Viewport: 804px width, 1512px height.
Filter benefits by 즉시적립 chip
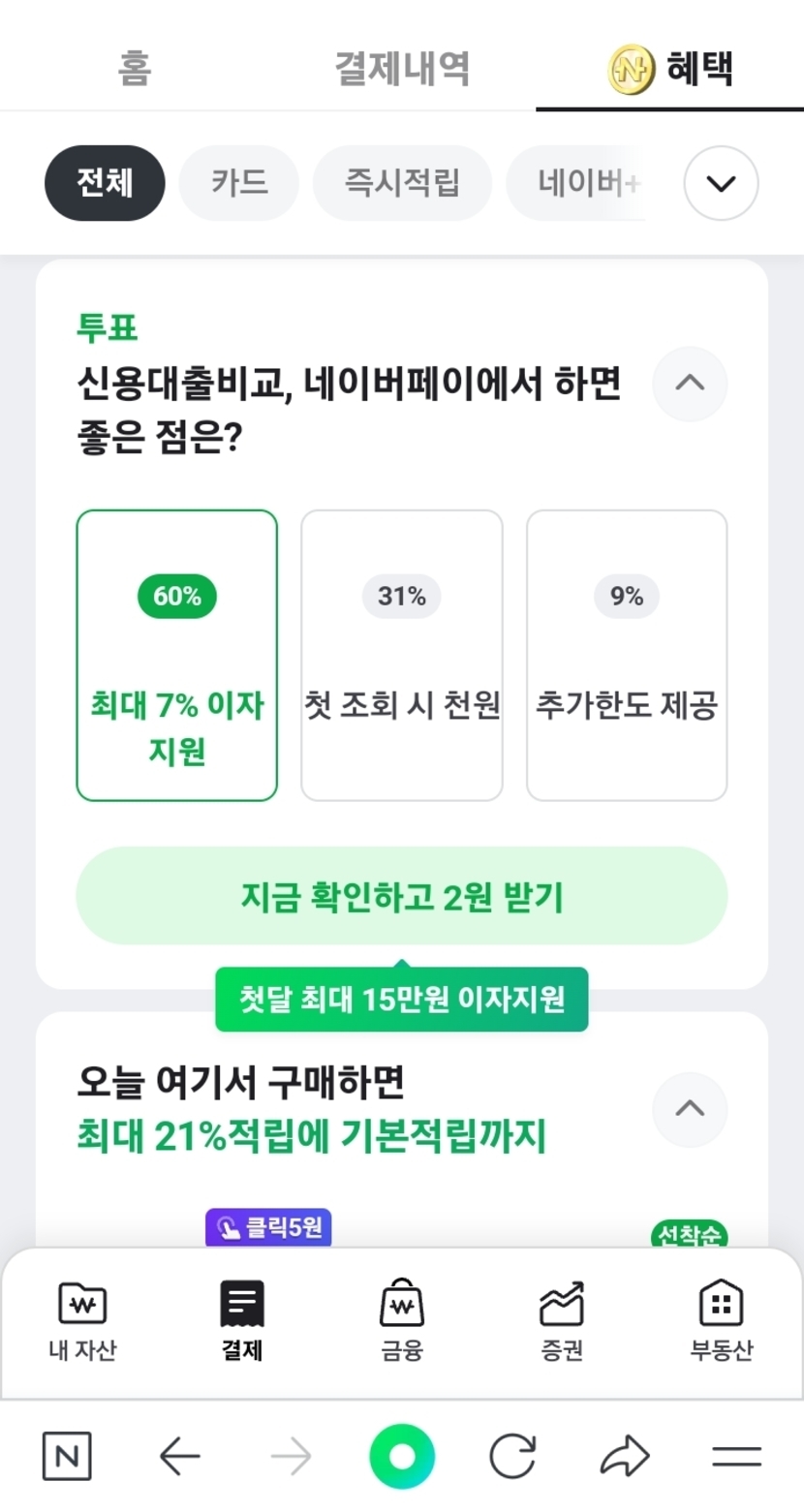tap(402, 183)
